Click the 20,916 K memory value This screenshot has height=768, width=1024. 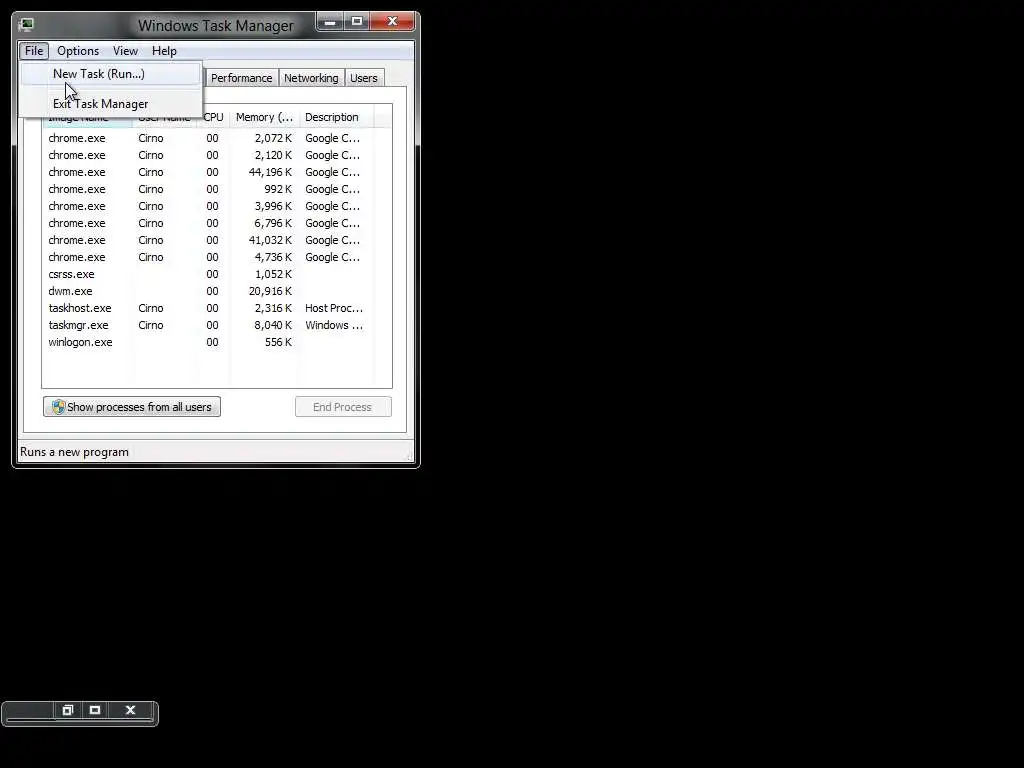270,291
